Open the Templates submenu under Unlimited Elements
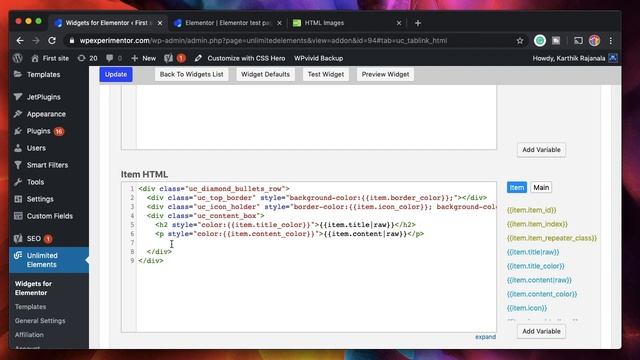The width and height of the screenshot is (640, 360). [31, 307]
